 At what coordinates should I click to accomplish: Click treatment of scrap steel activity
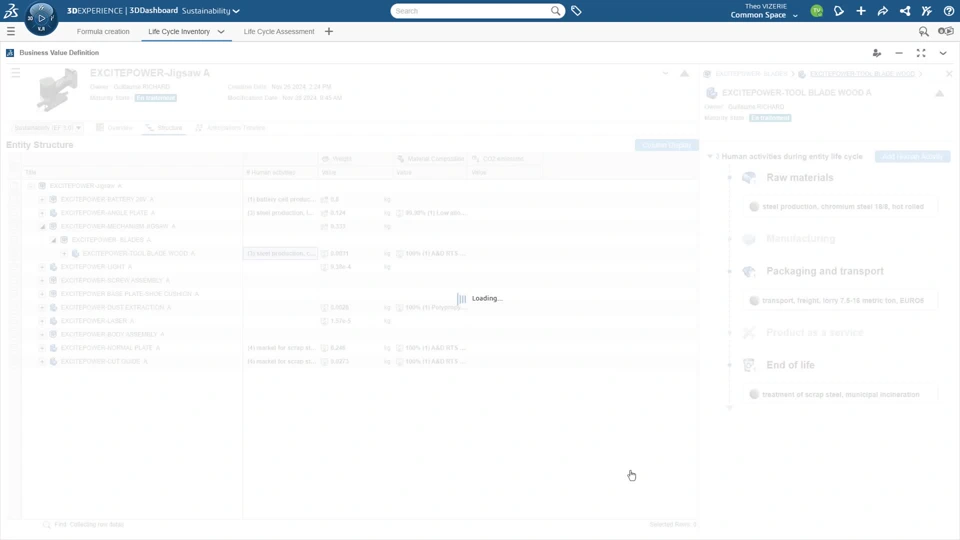(x=841, y=394)
